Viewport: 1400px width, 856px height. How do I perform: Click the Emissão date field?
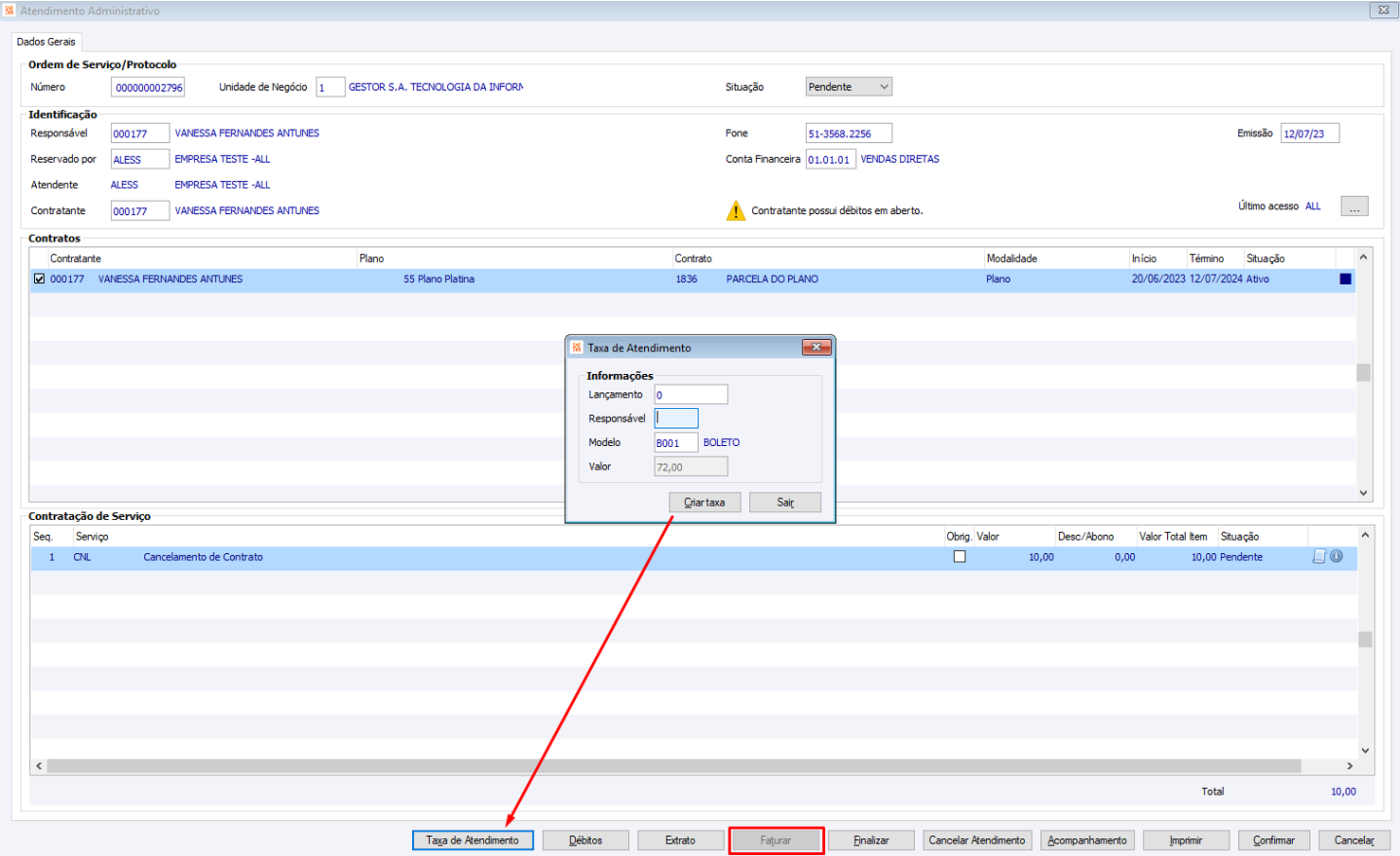pos(1310,134)
